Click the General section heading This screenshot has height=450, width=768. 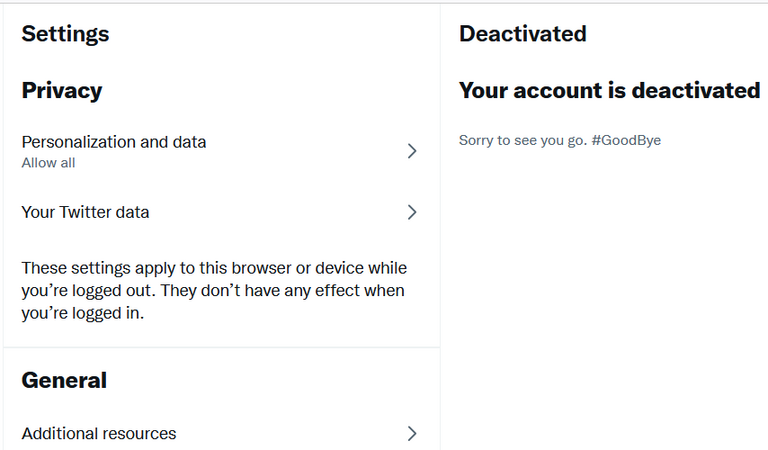[x=64, y=381]
